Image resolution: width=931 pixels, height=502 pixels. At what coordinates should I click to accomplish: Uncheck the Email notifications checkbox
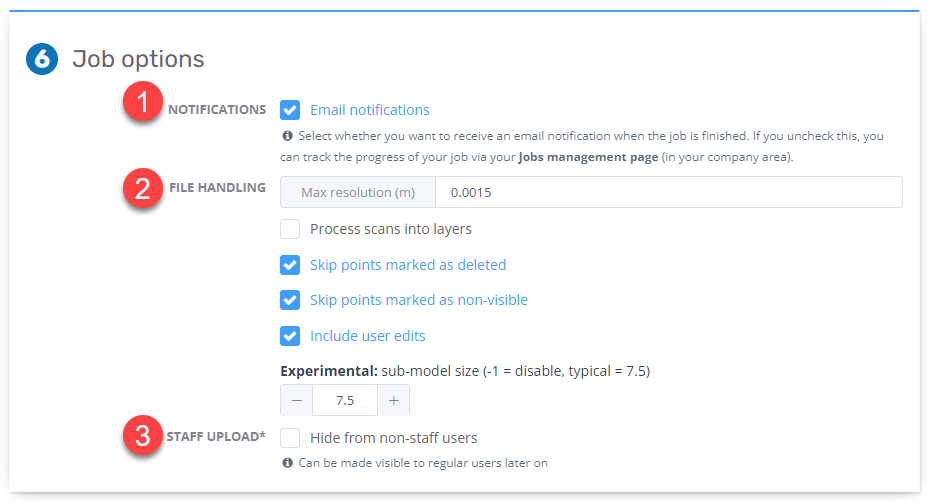pos(290,110)
